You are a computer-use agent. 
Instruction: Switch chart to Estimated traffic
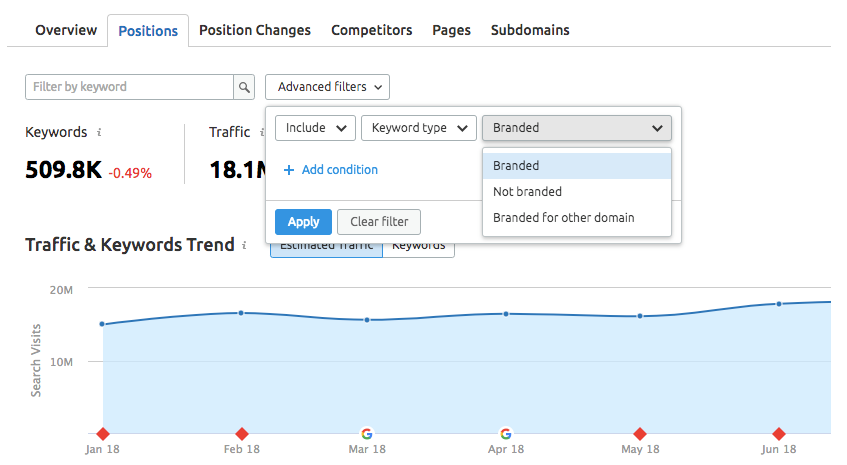pyautogui.click(x=326, y=250)
